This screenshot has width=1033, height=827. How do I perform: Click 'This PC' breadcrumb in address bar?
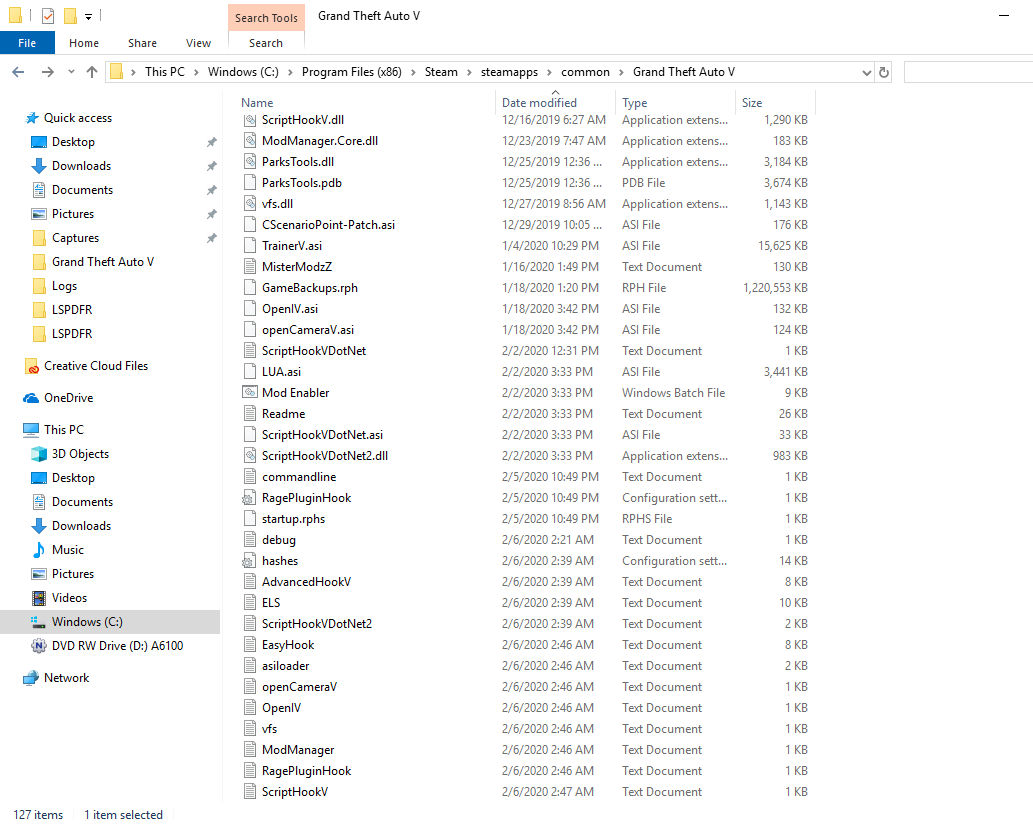tap(165, 72)
